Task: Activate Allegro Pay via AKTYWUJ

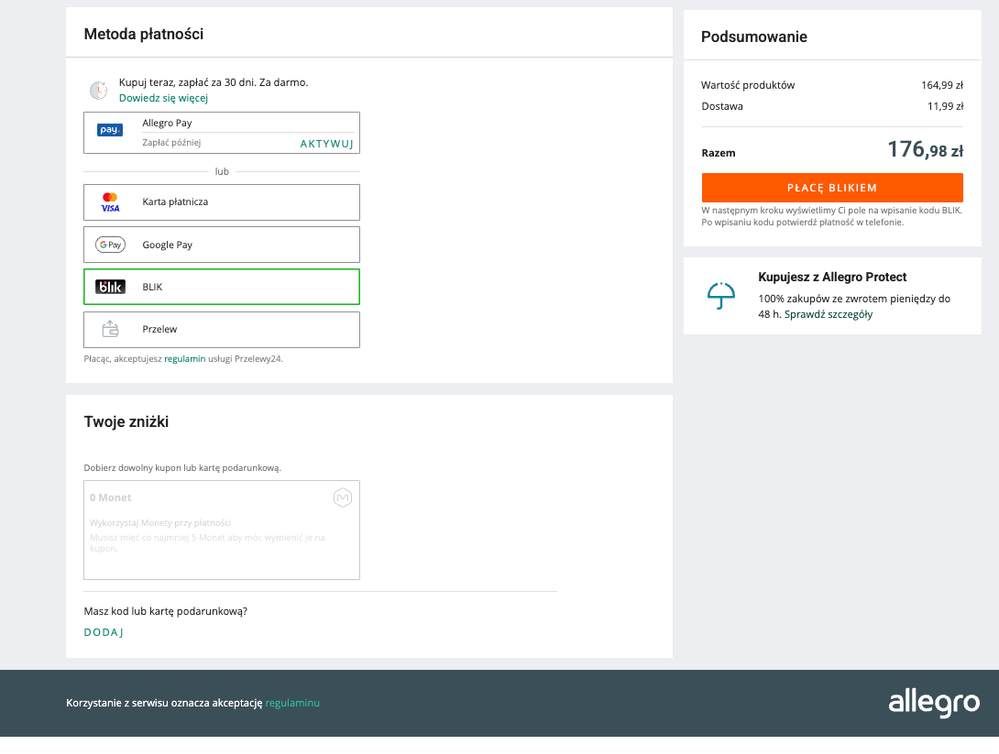Action: (x=327, y=144)
